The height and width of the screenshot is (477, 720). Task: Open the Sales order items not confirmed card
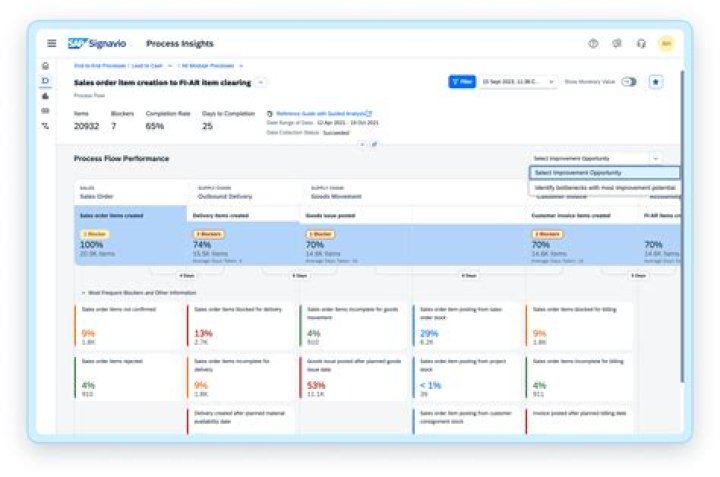[x=129, y=325]
